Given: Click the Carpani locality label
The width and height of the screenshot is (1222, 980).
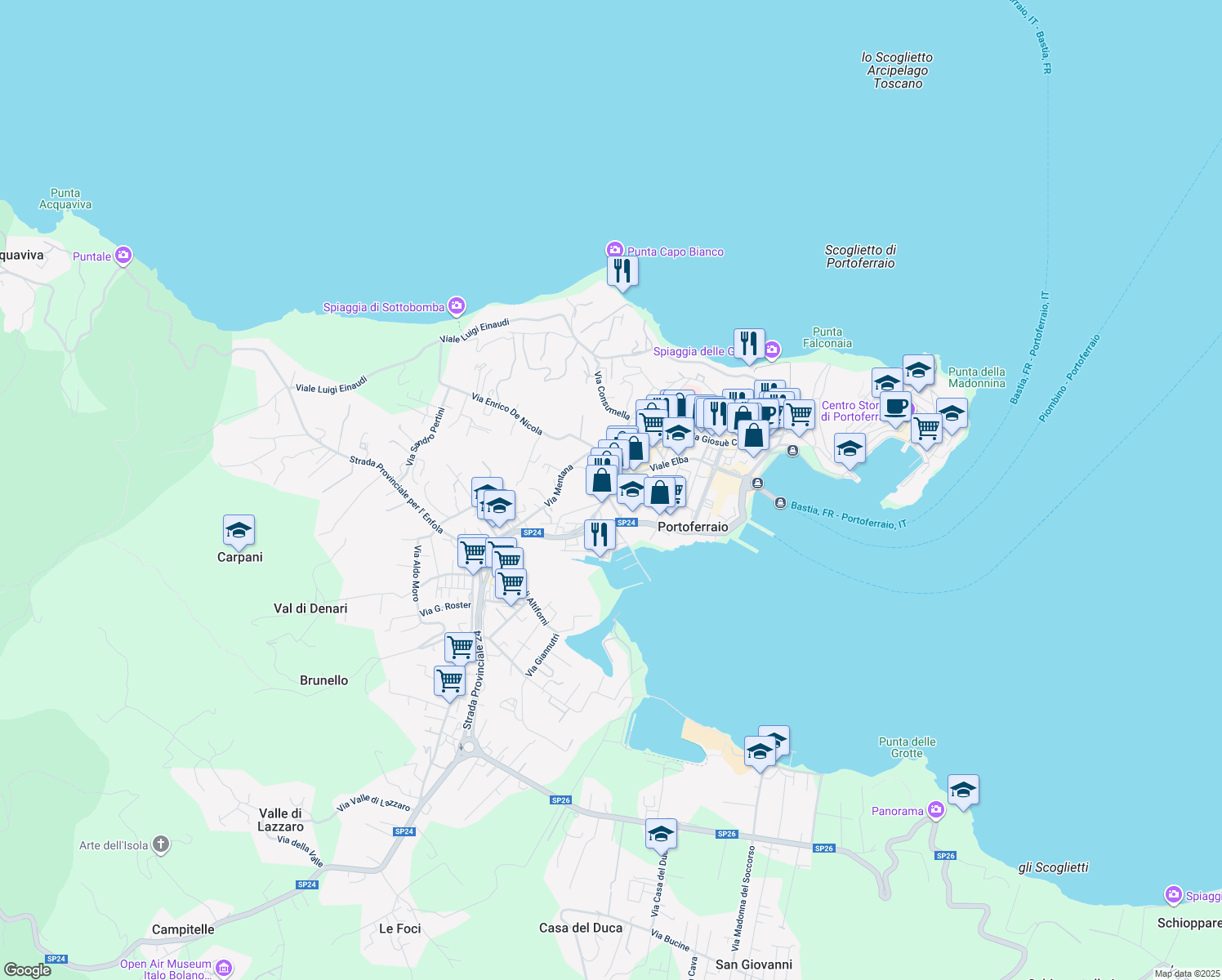Looking at the screenshot, I should [x=240, y=557].
